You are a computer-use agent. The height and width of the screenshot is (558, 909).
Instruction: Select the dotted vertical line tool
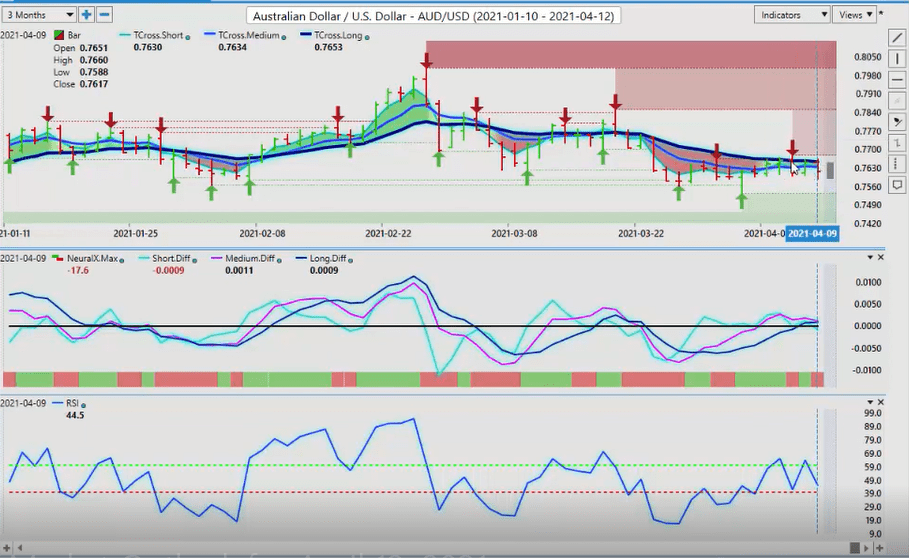[896, 163]
